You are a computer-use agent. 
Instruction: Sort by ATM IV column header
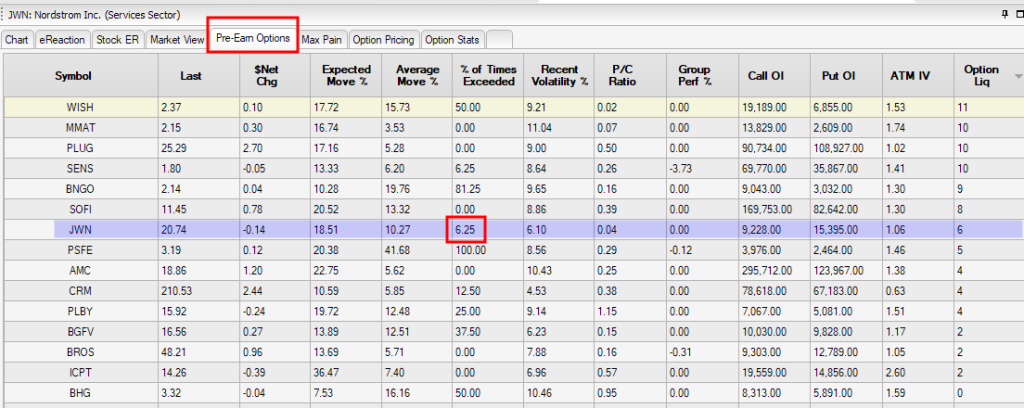click(918, 76)
